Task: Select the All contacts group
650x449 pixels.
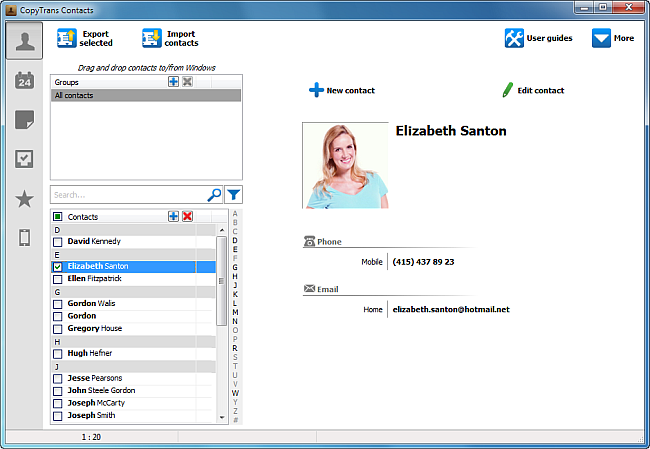Action: pos(146,95)
